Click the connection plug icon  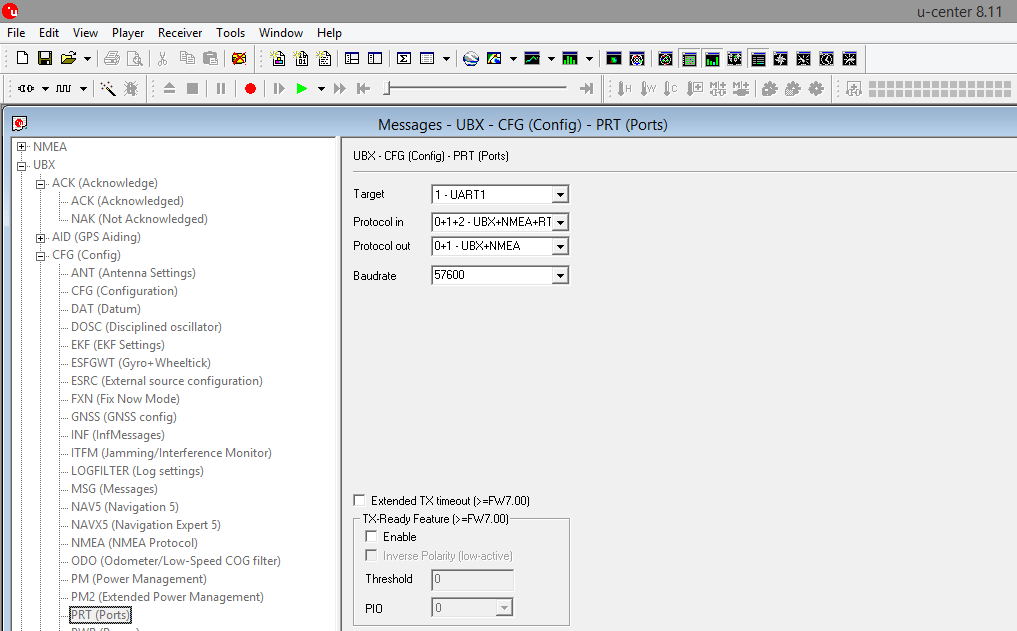click(26, 89)
